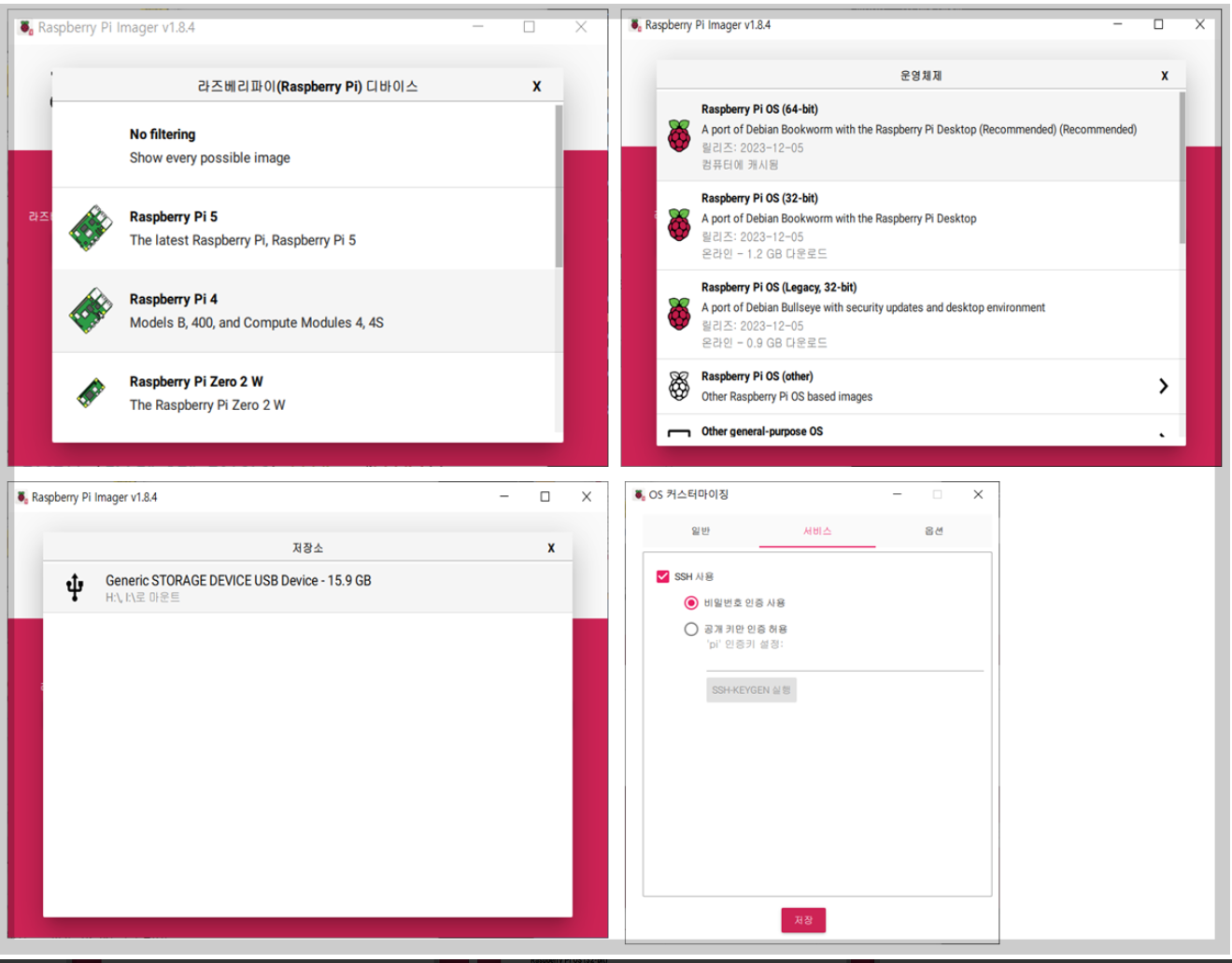This screenshot has height=963, width=1232.
Task: Select Raspberry Pi OS (Legacy, 32-bit) title
Action: (x=779, y=287)
